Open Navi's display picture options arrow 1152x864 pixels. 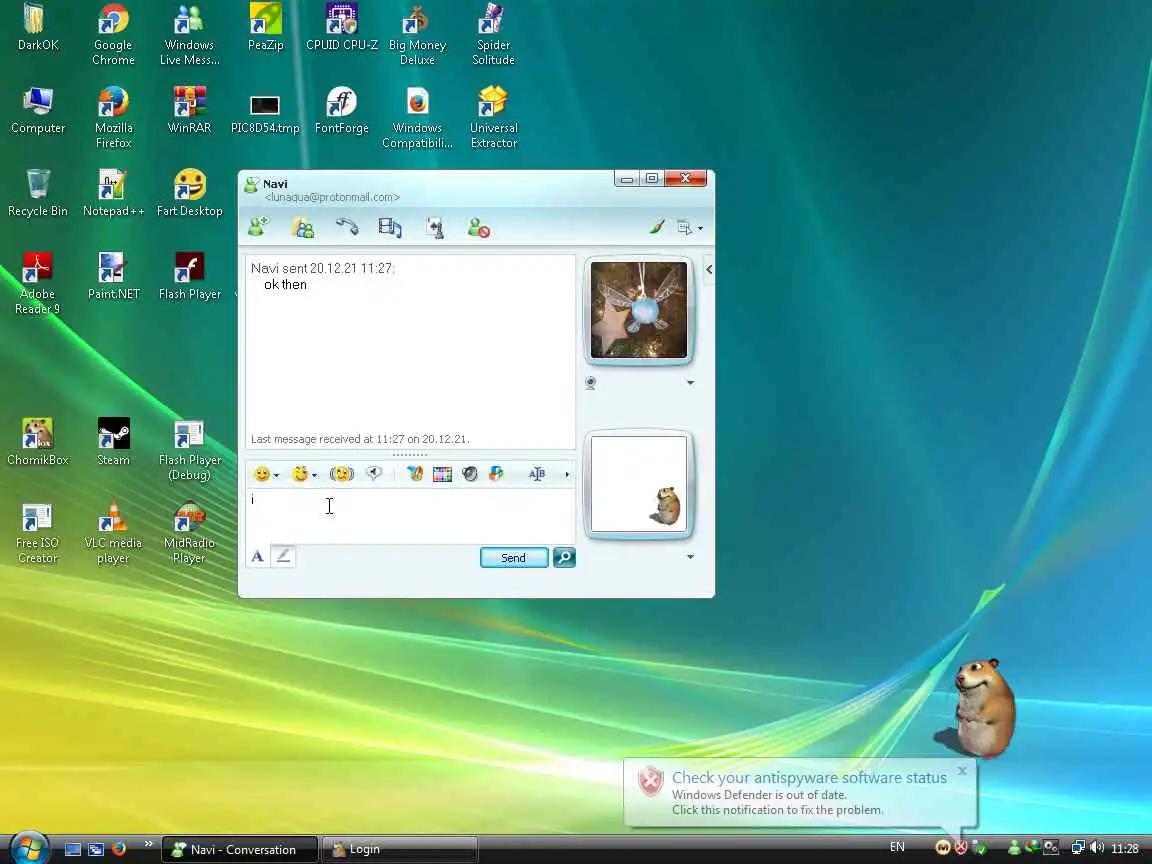click(690, 383)
